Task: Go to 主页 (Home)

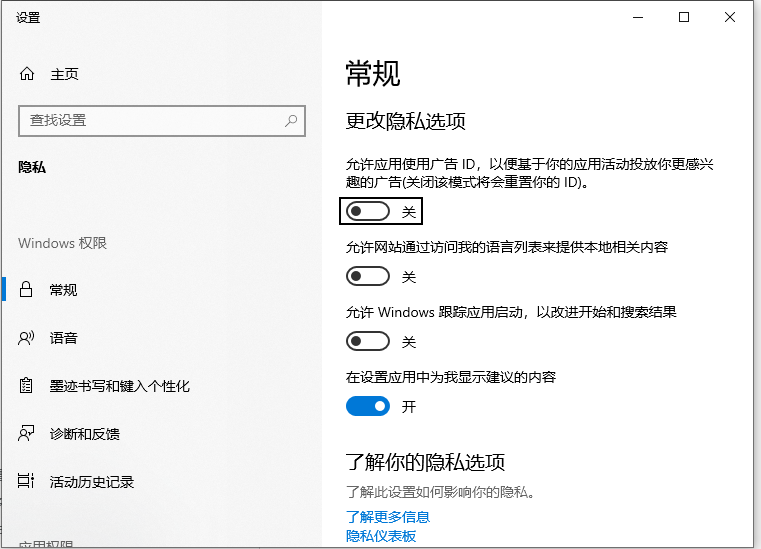Action: [x=64, y=74]
